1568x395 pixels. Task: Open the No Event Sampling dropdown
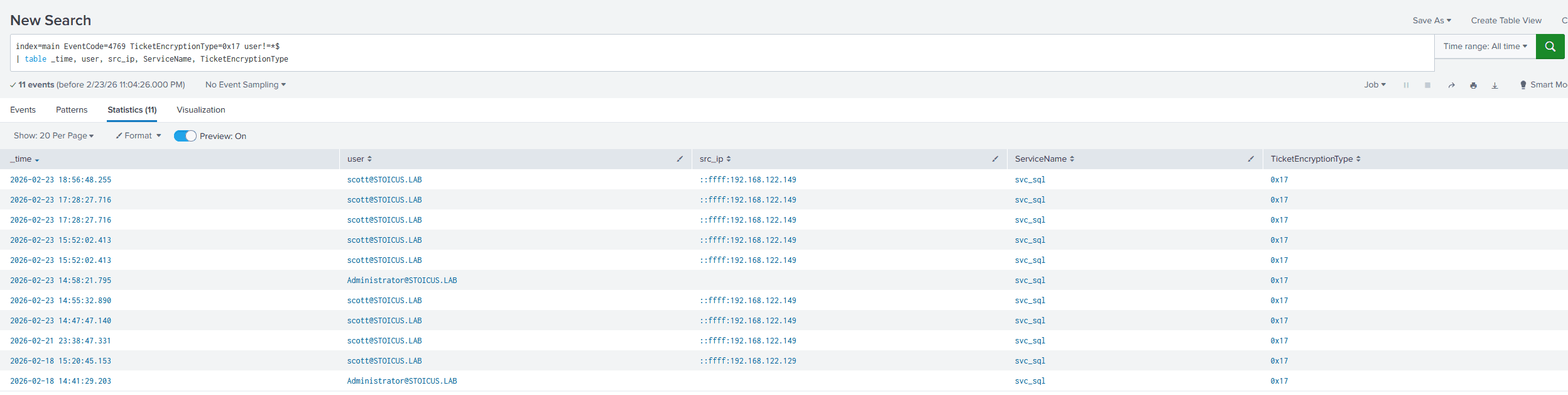point(245,85)
